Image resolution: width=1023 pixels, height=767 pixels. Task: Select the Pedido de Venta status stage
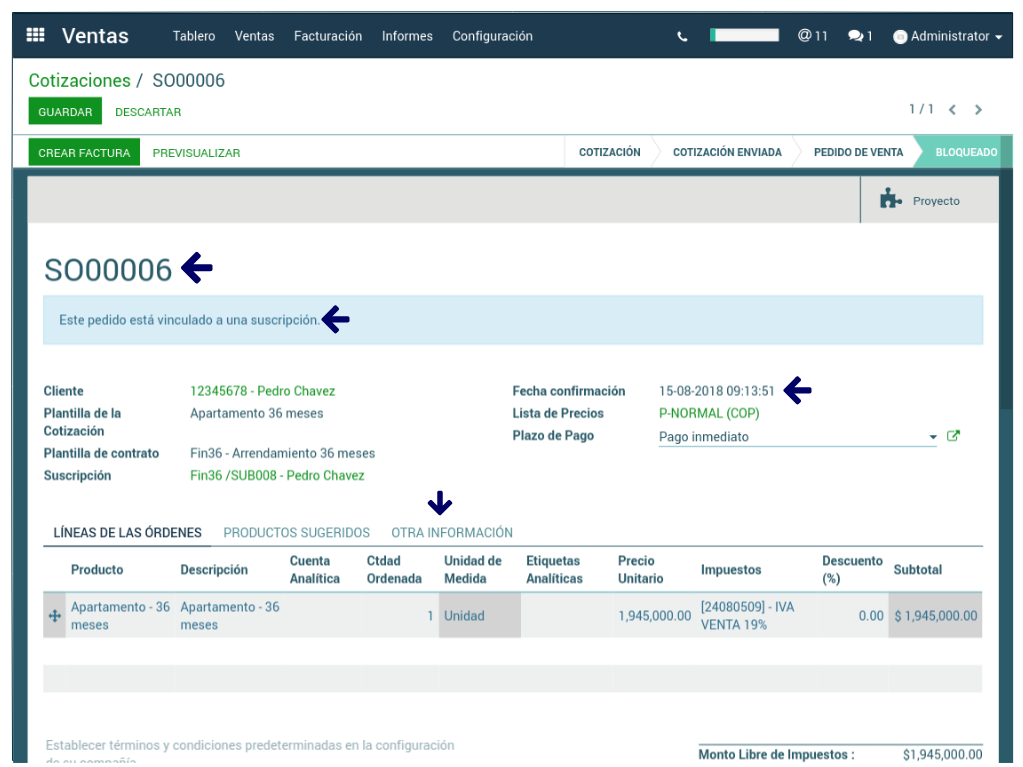pos(858,153)
